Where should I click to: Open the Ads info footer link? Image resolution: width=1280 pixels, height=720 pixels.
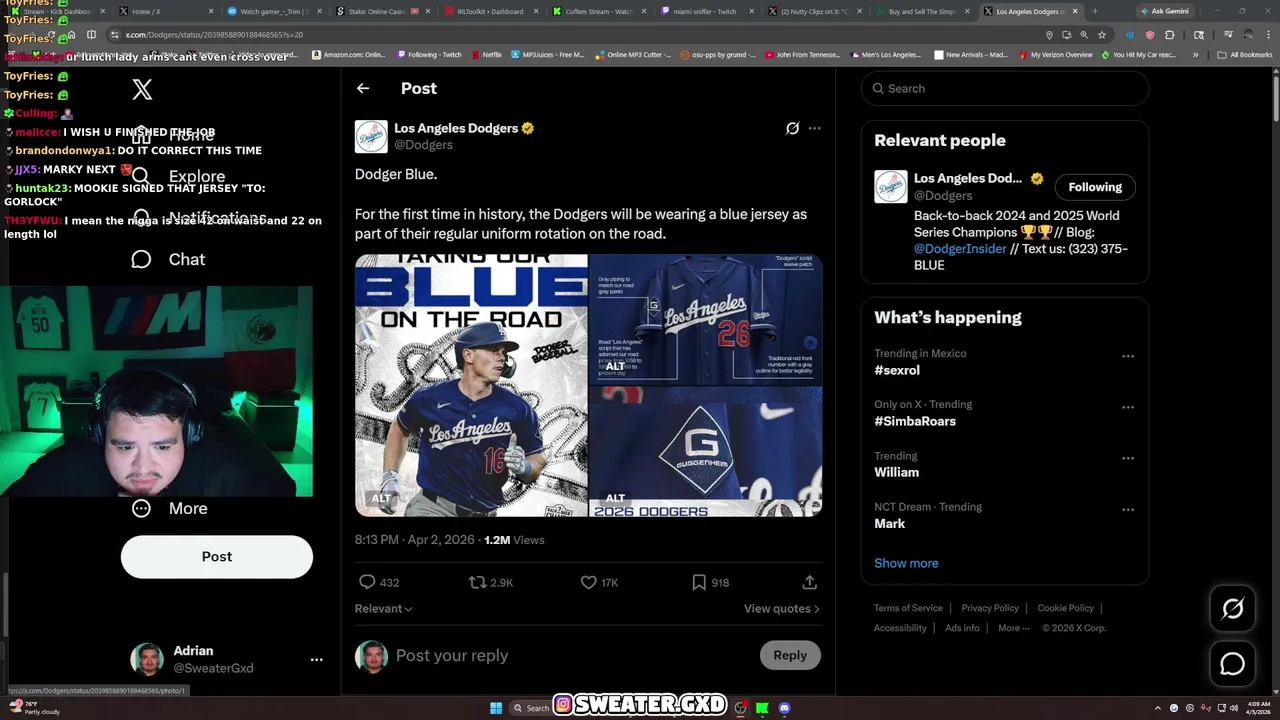tap(962, 628)
